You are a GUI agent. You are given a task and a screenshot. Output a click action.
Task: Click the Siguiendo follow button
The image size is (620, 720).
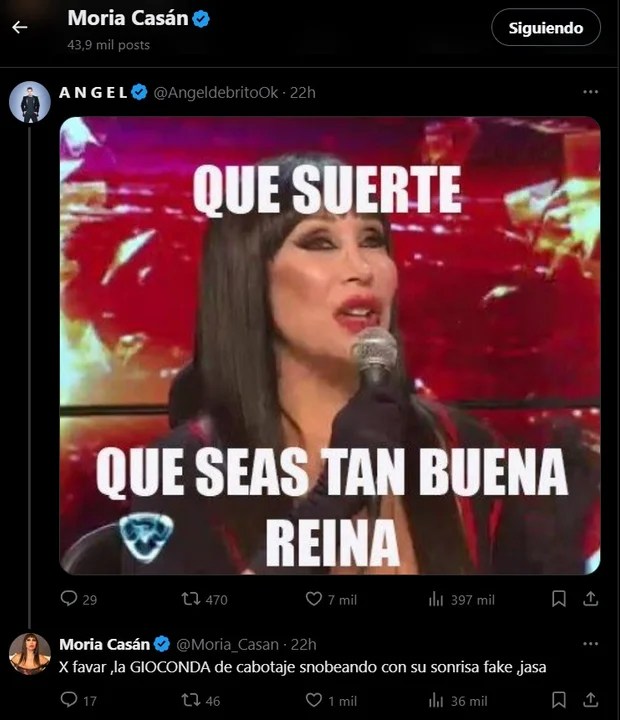(546, 28)
